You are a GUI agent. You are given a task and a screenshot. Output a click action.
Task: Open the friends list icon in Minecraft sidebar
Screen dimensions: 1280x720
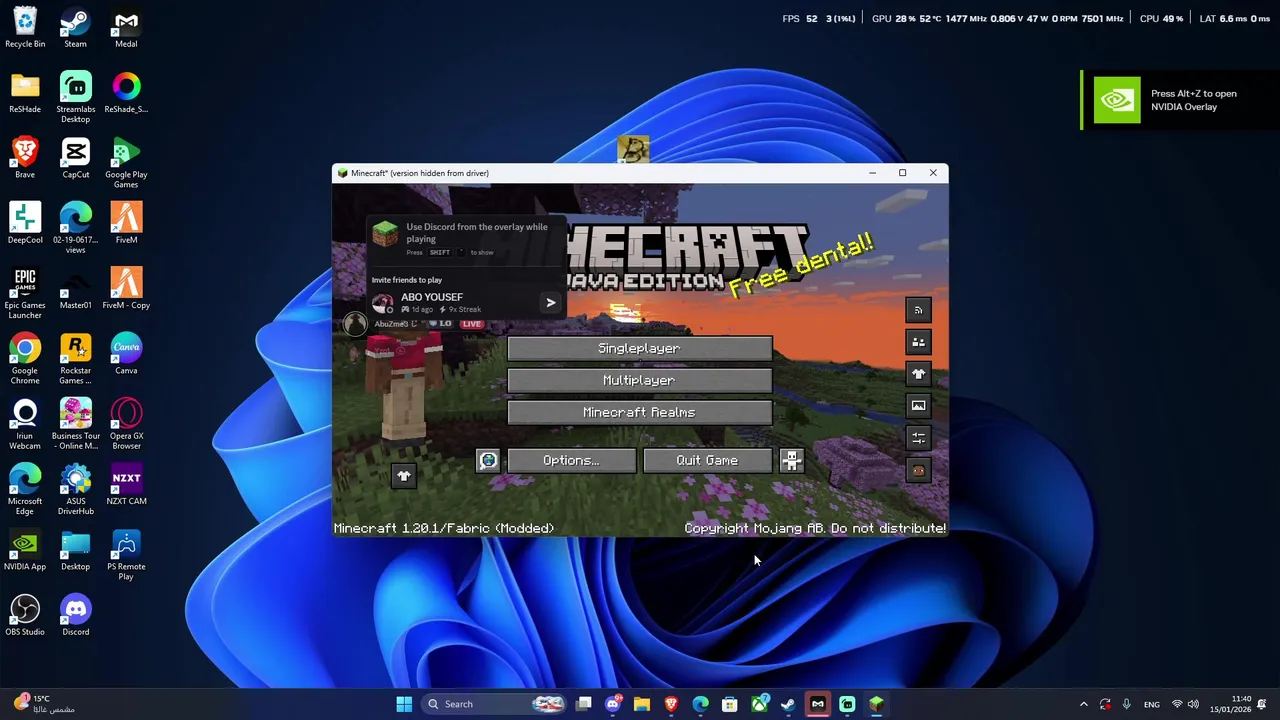pos(918,342)
